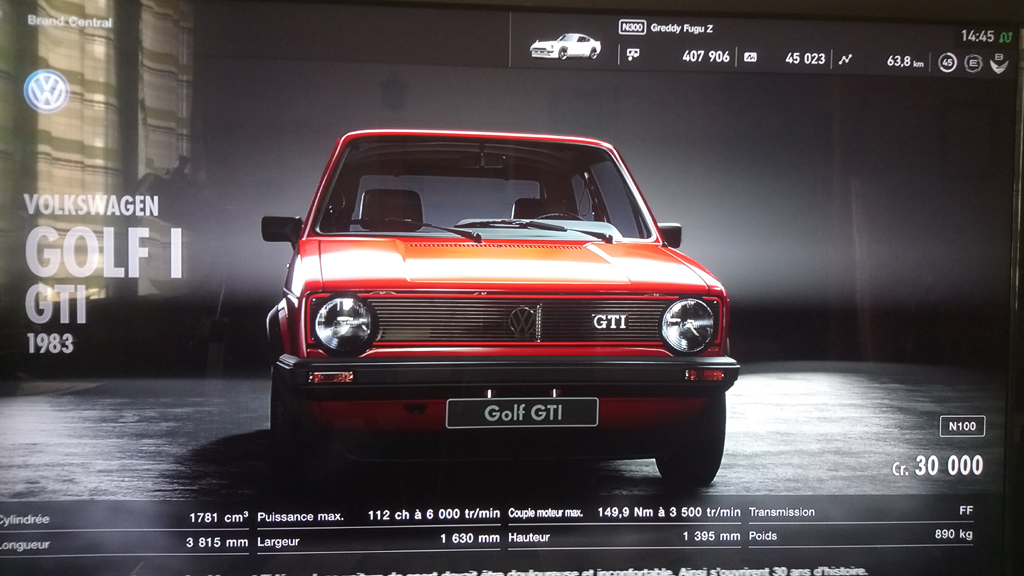Image resolution: width=1024 pixels, height=576 pixels.
Task: Click the white Greddy Fugu Z car thumbnail
Action: [566, 46]
